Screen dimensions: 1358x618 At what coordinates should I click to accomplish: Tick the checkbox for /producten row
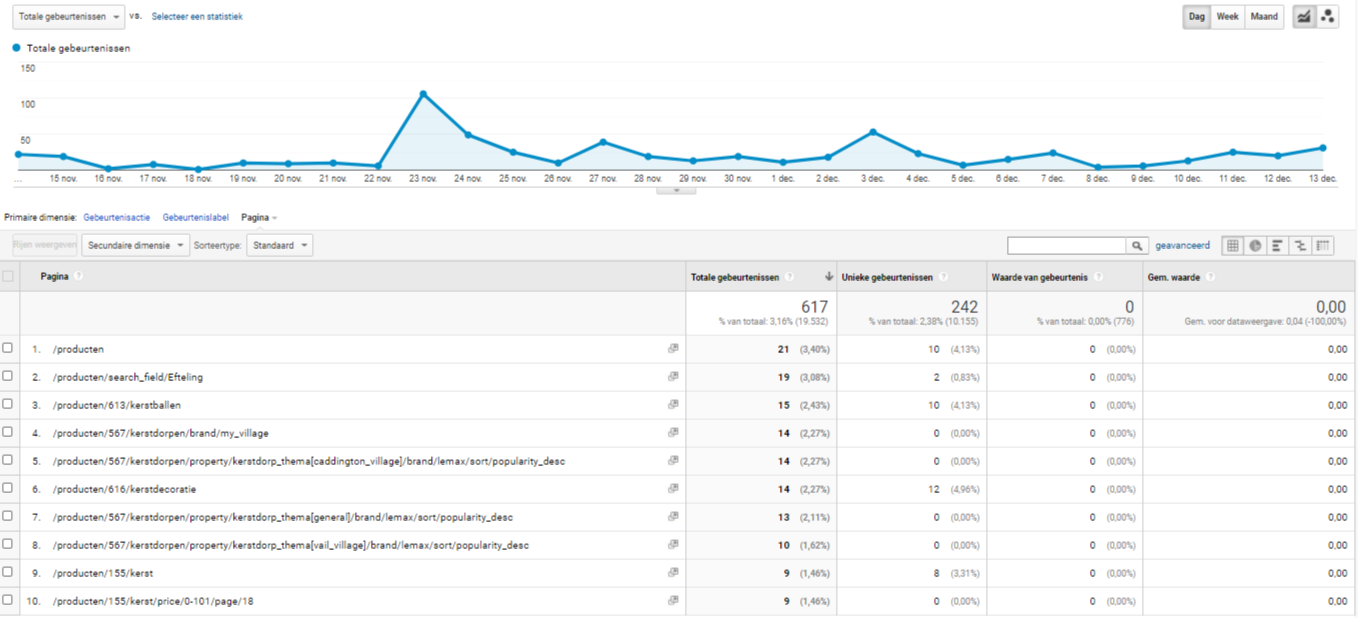tap(8, 348)
